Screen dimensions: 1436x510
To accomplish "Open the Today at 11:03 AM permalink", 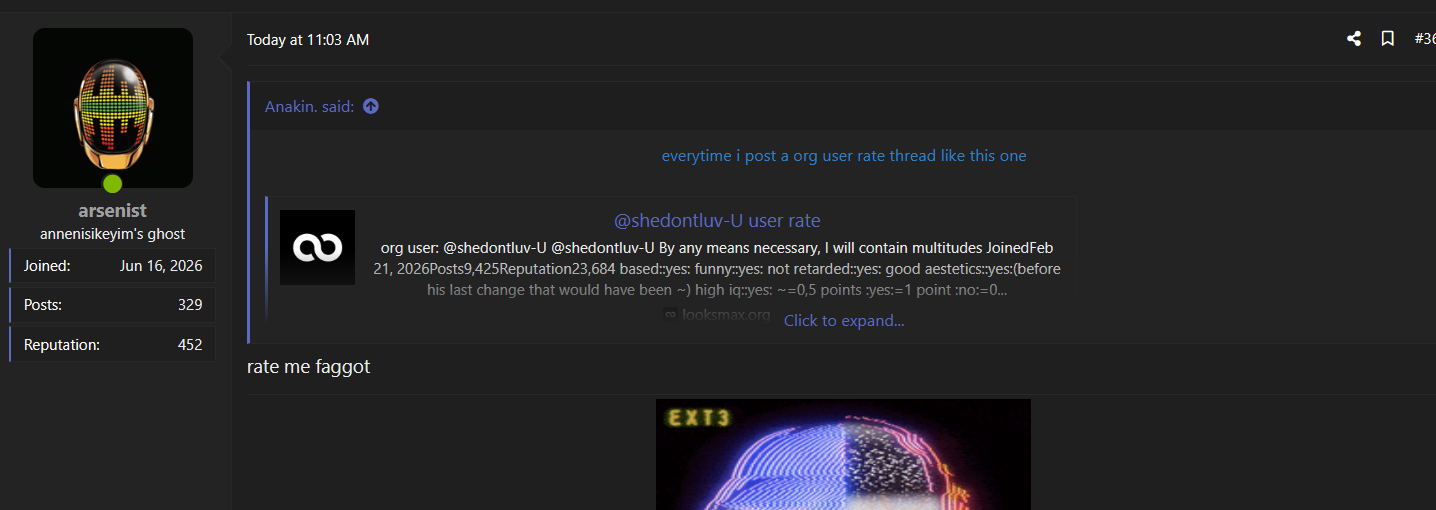I will [x=308, y=40].
